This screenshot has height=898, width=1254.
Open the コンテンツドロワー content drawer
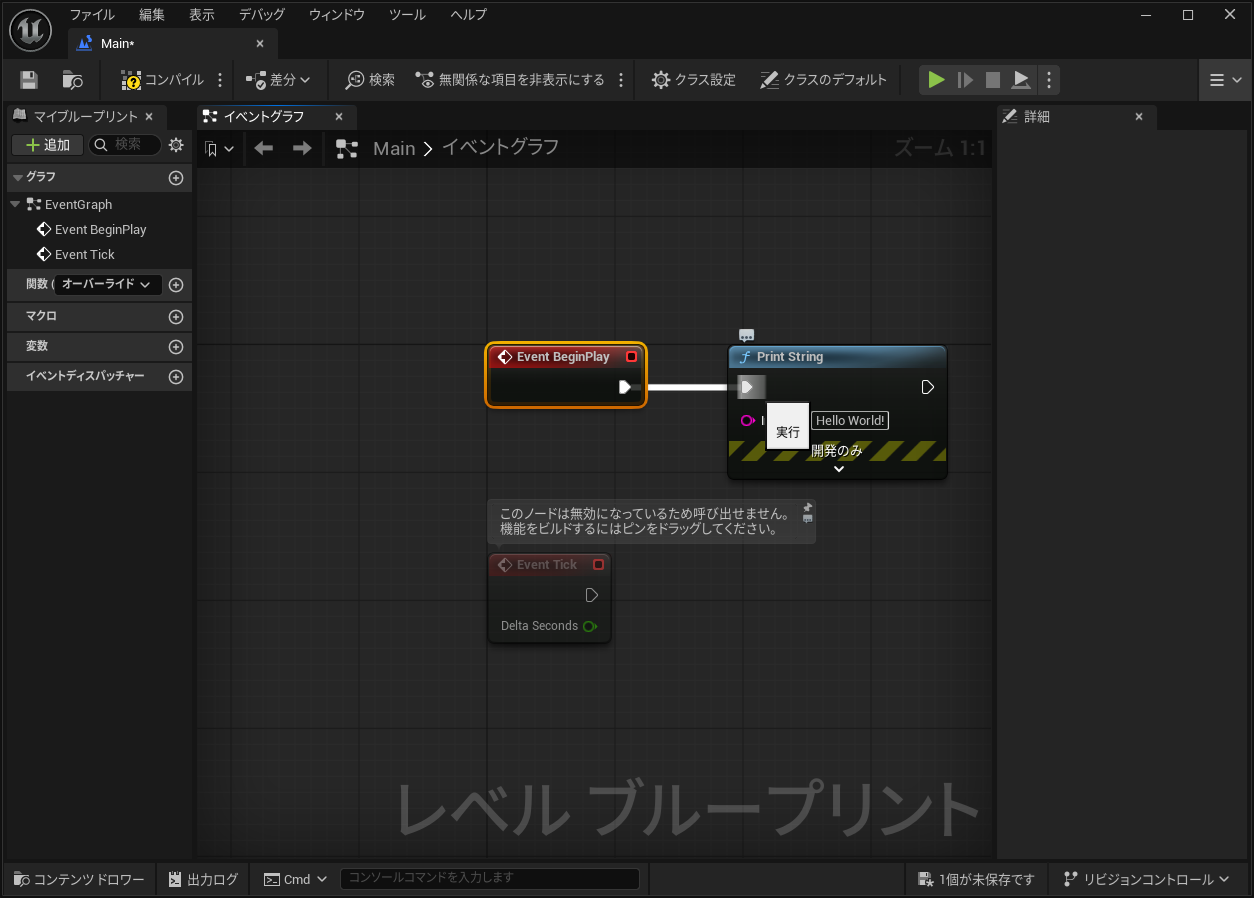tap(80, 879)
